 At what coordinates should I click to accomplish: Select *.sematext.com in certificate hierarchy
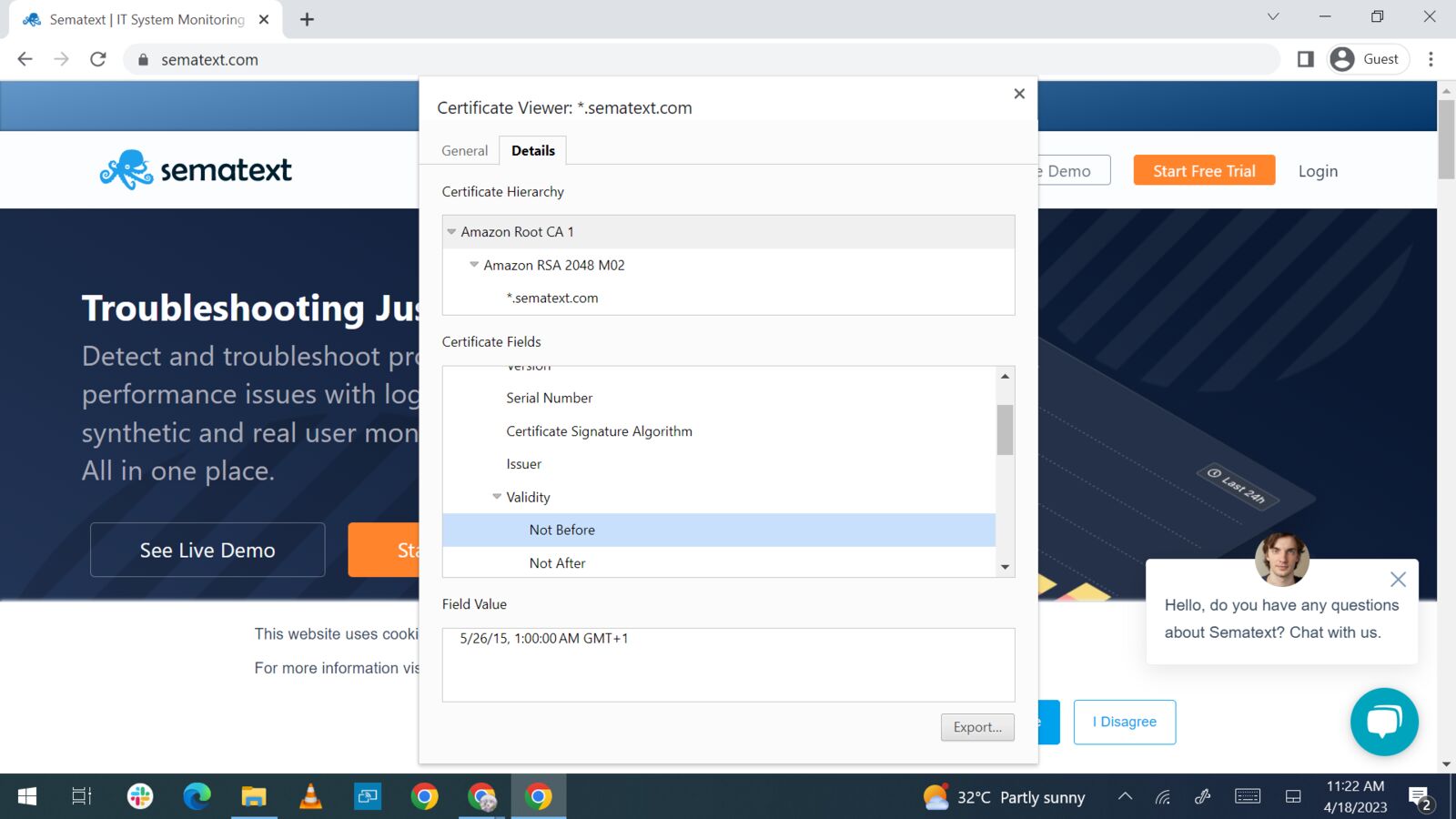point(728,298)
